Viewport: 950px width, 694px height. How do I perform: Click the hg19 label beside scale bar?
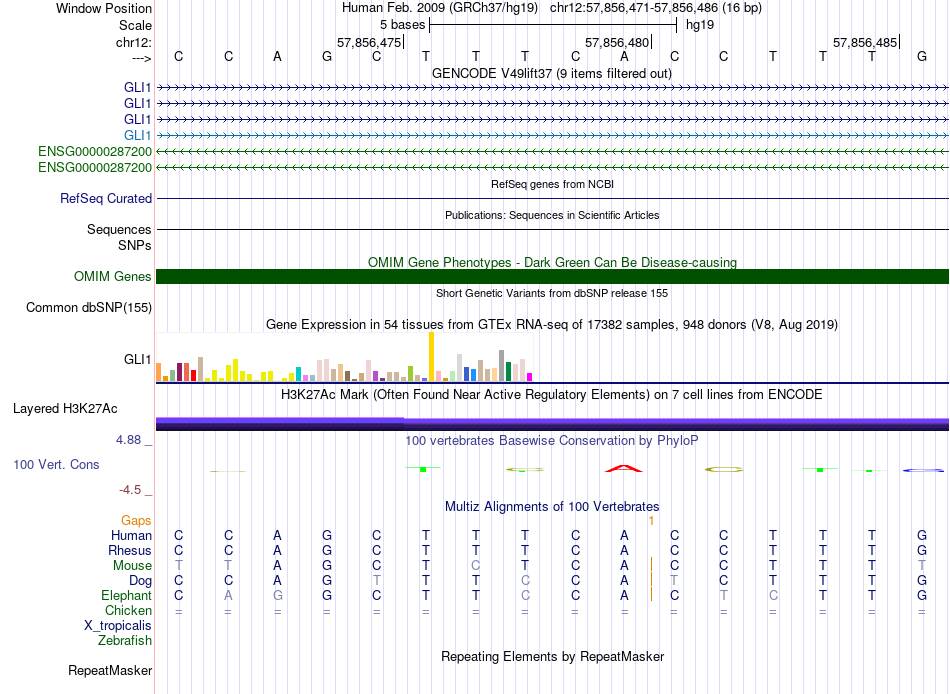pyautogui.click(x=700, y=25)
